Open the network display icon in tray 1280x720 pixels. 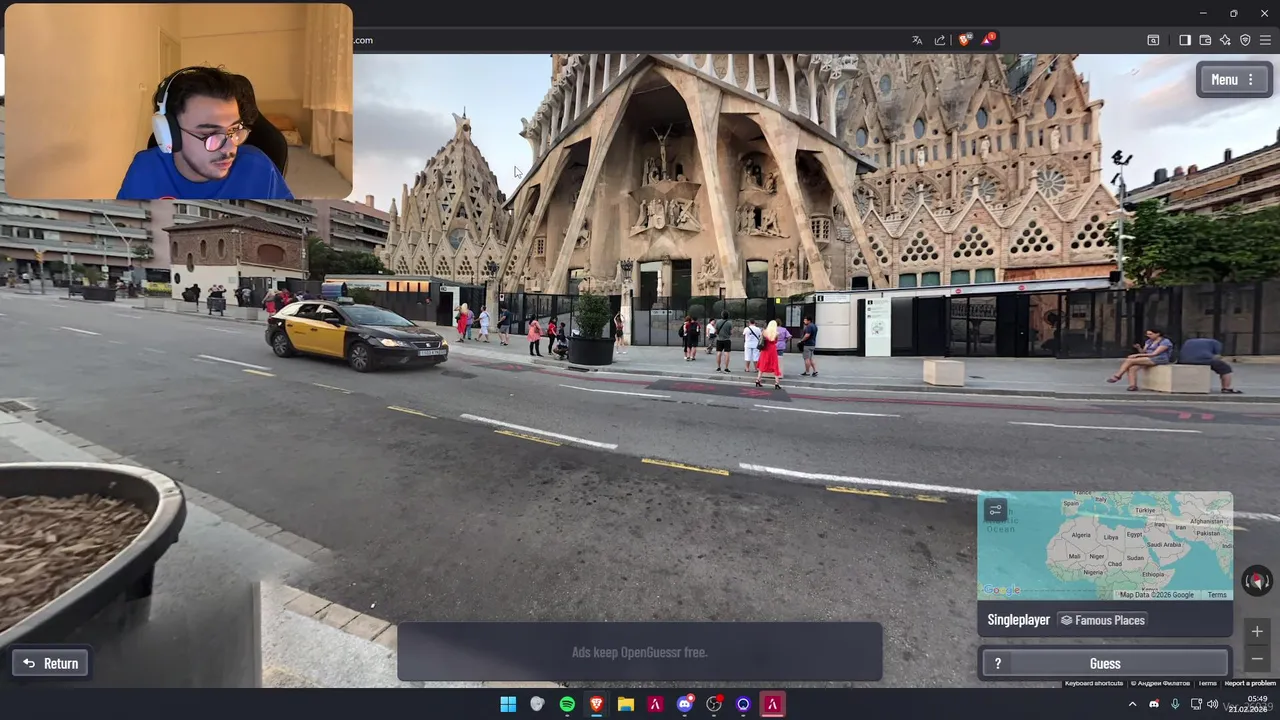pyautogui.click(x=1196, y=704)
